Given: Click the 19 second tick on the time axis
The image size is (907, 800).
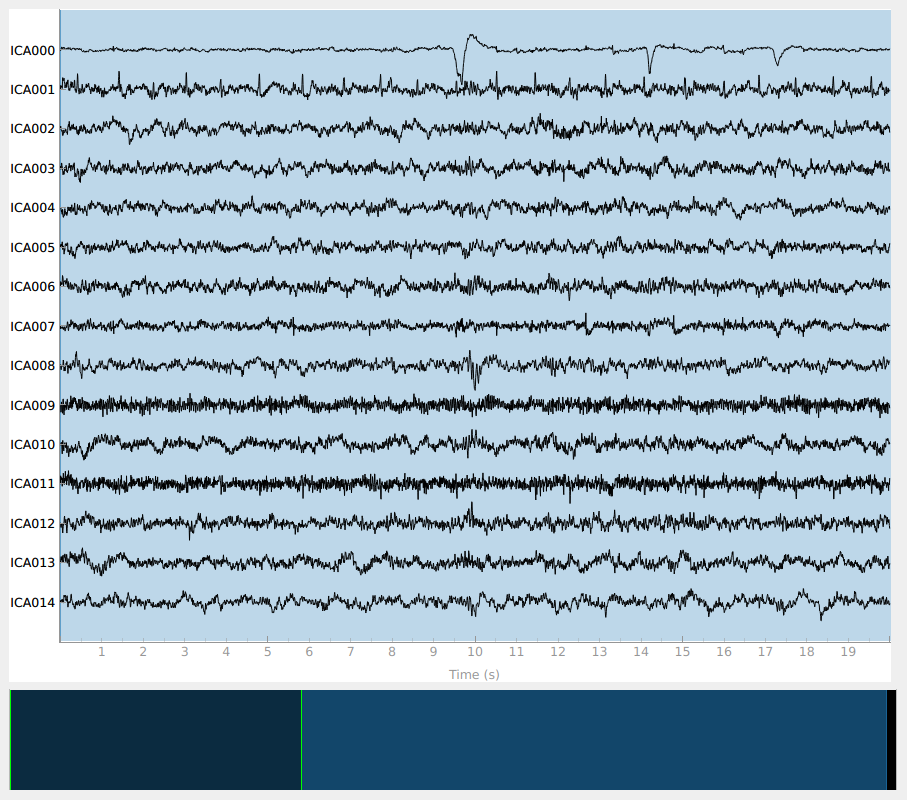Looking at the screenshot, I should (848, 652).
